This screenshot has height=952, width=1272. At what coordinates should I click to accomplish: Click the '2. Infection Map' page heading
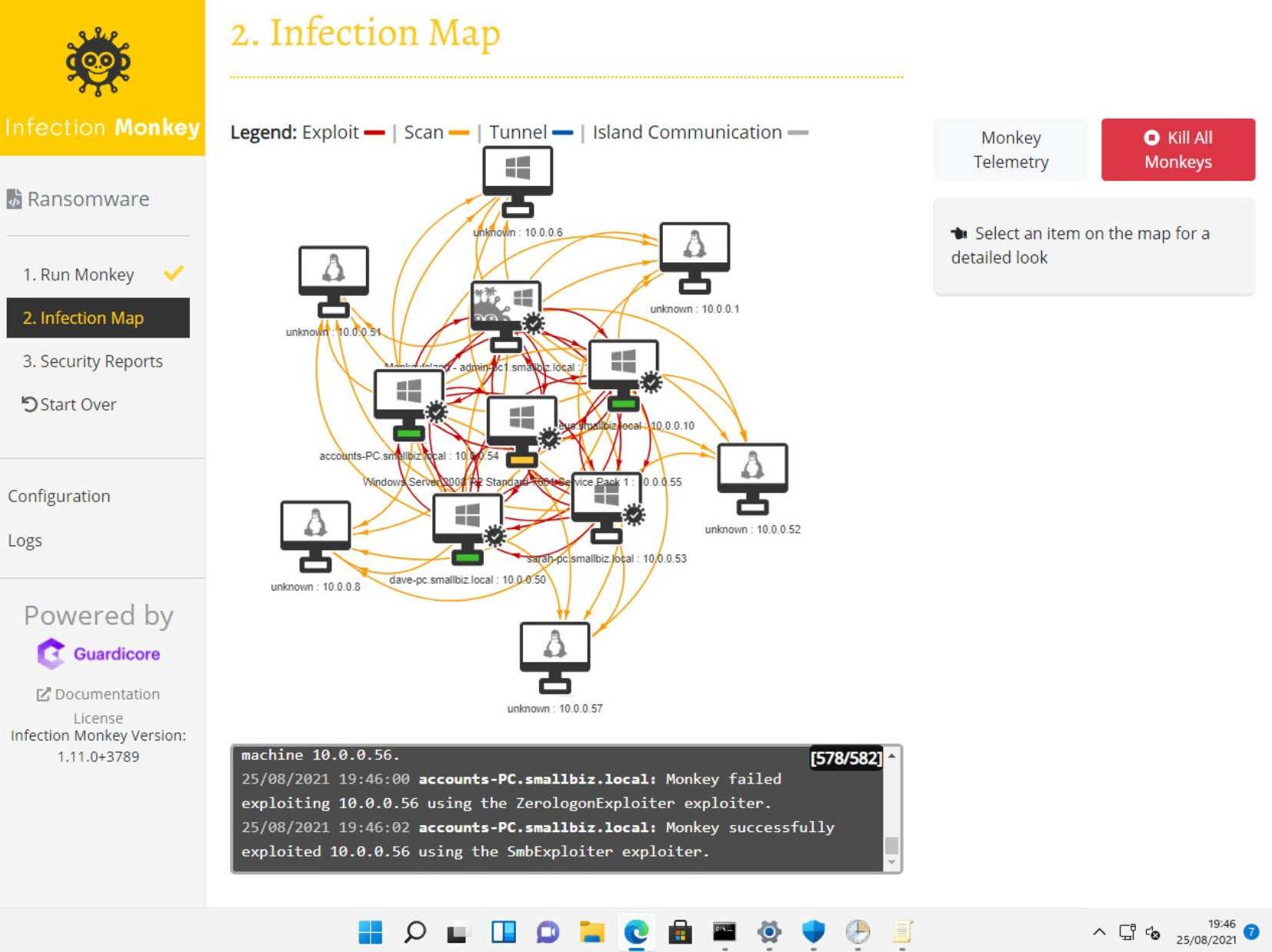click(365, 33)
